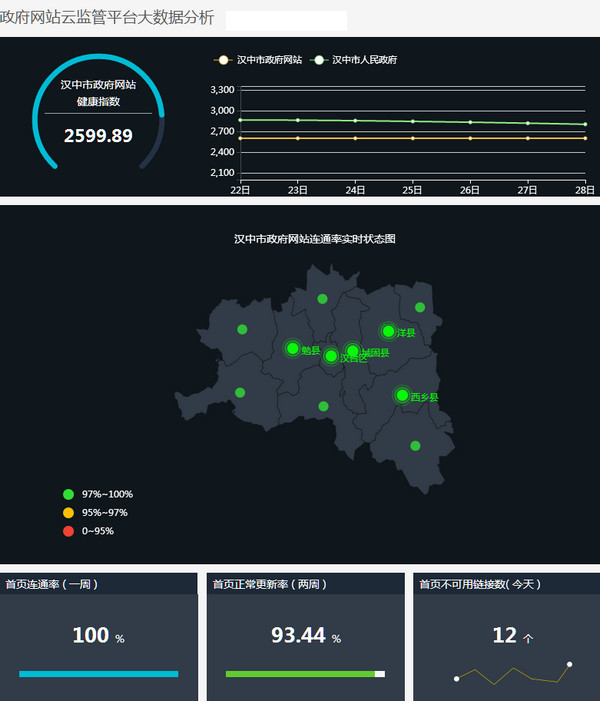600x701 pixels.
Task: Select the 西乡县 map marker
Action: (x=402, y=396)
